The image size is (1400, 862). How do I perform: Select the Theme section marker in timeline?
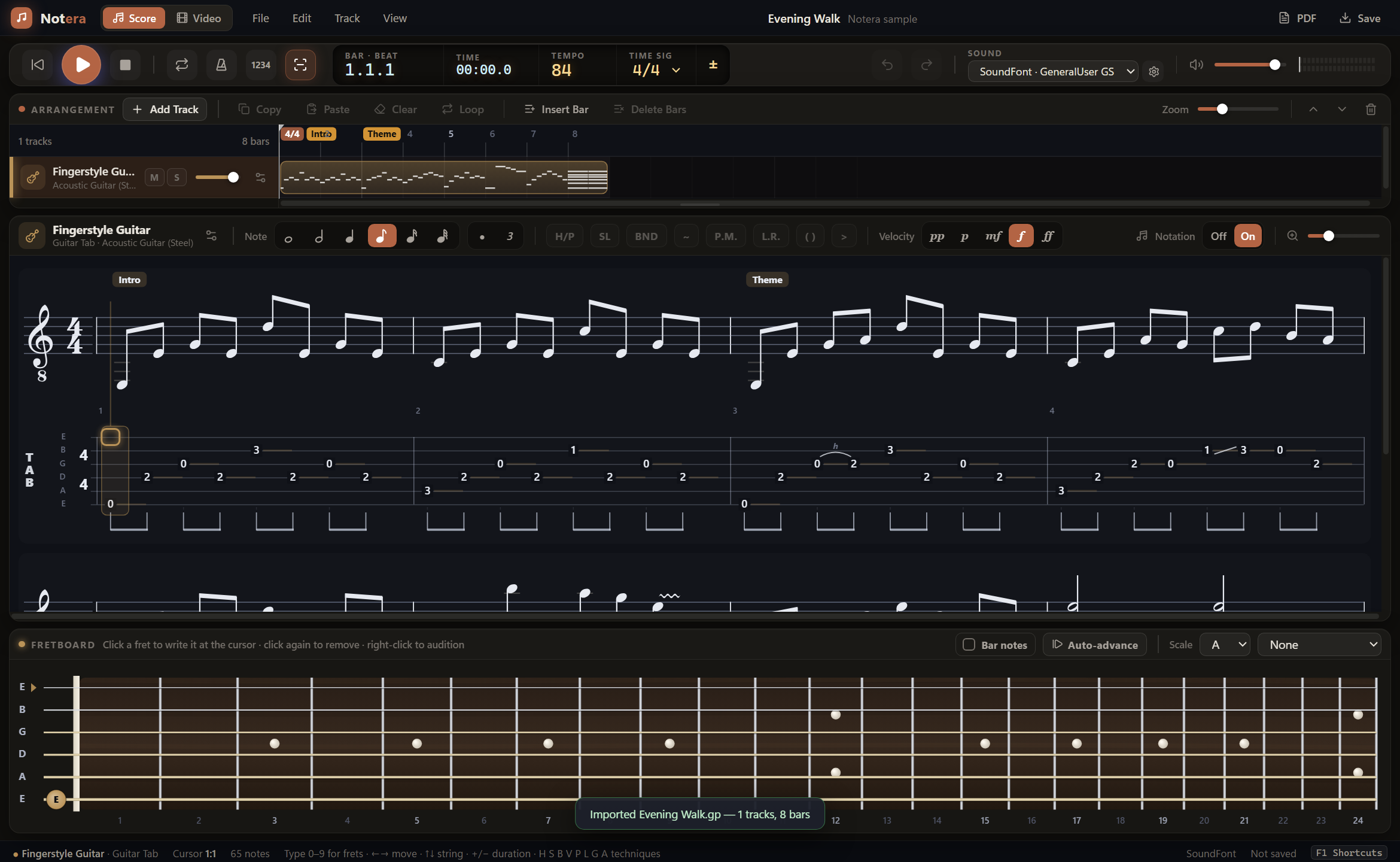382,133
